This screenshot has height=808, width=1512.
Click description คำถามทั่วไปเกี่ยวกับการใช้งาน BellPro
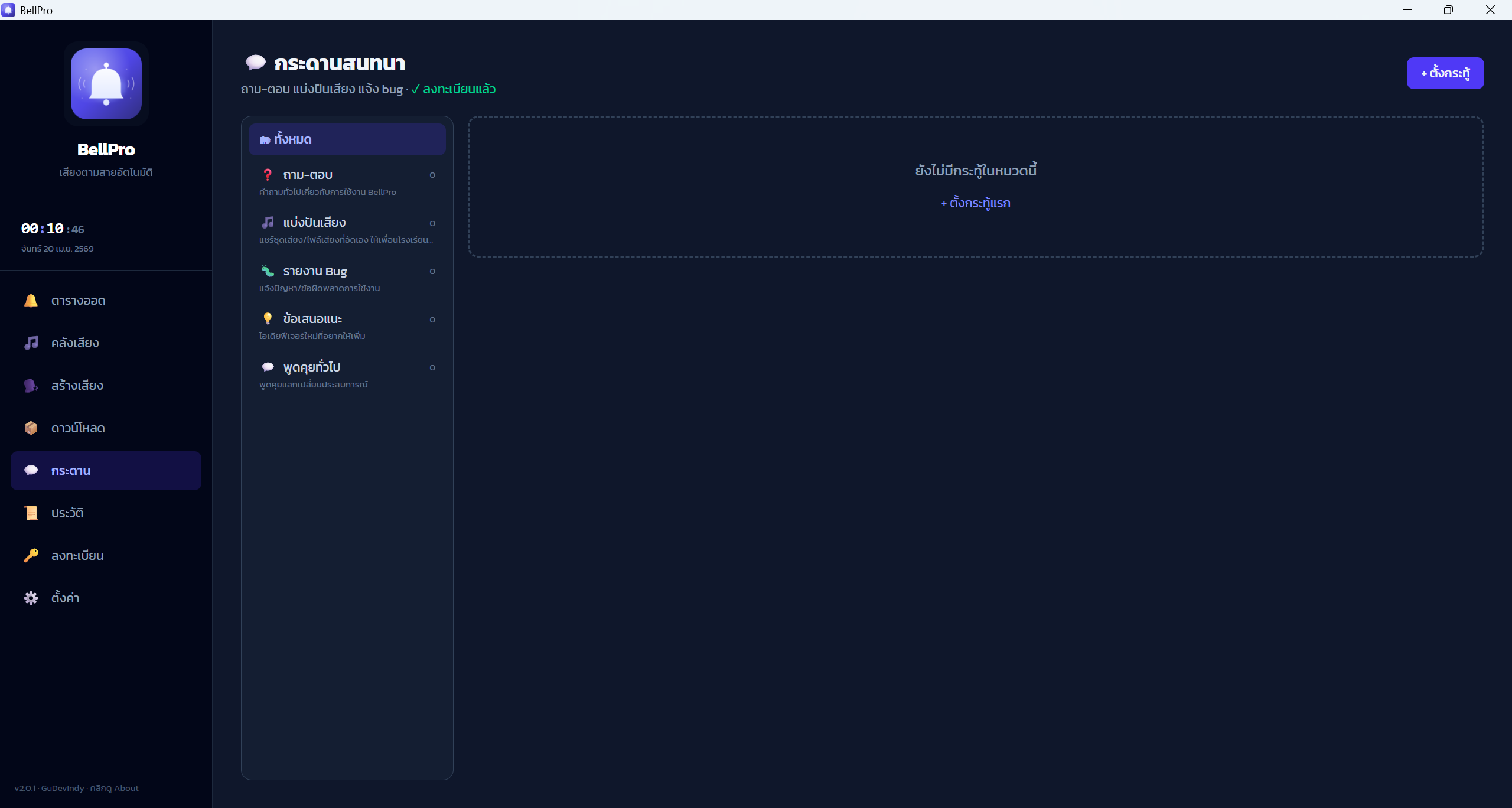click(x=328, y=192)
